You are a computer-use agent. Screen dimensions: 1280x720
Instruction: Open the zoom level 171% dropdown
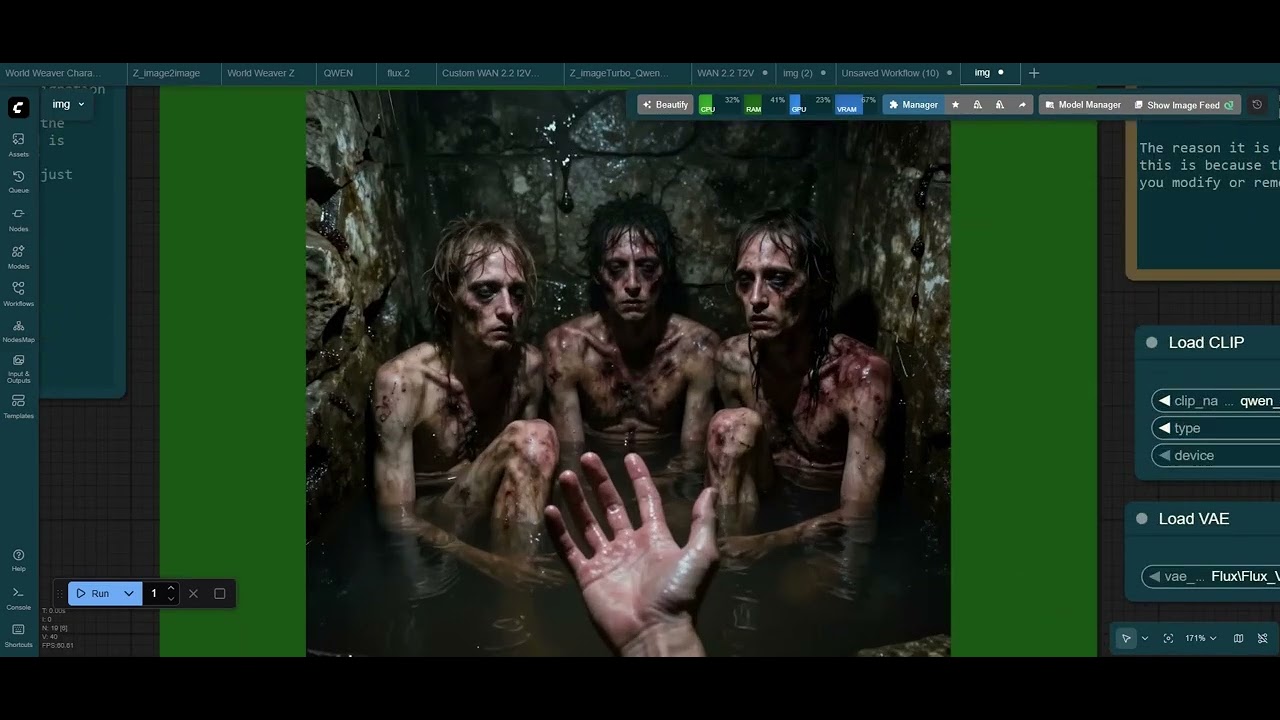coord(1201,638)
